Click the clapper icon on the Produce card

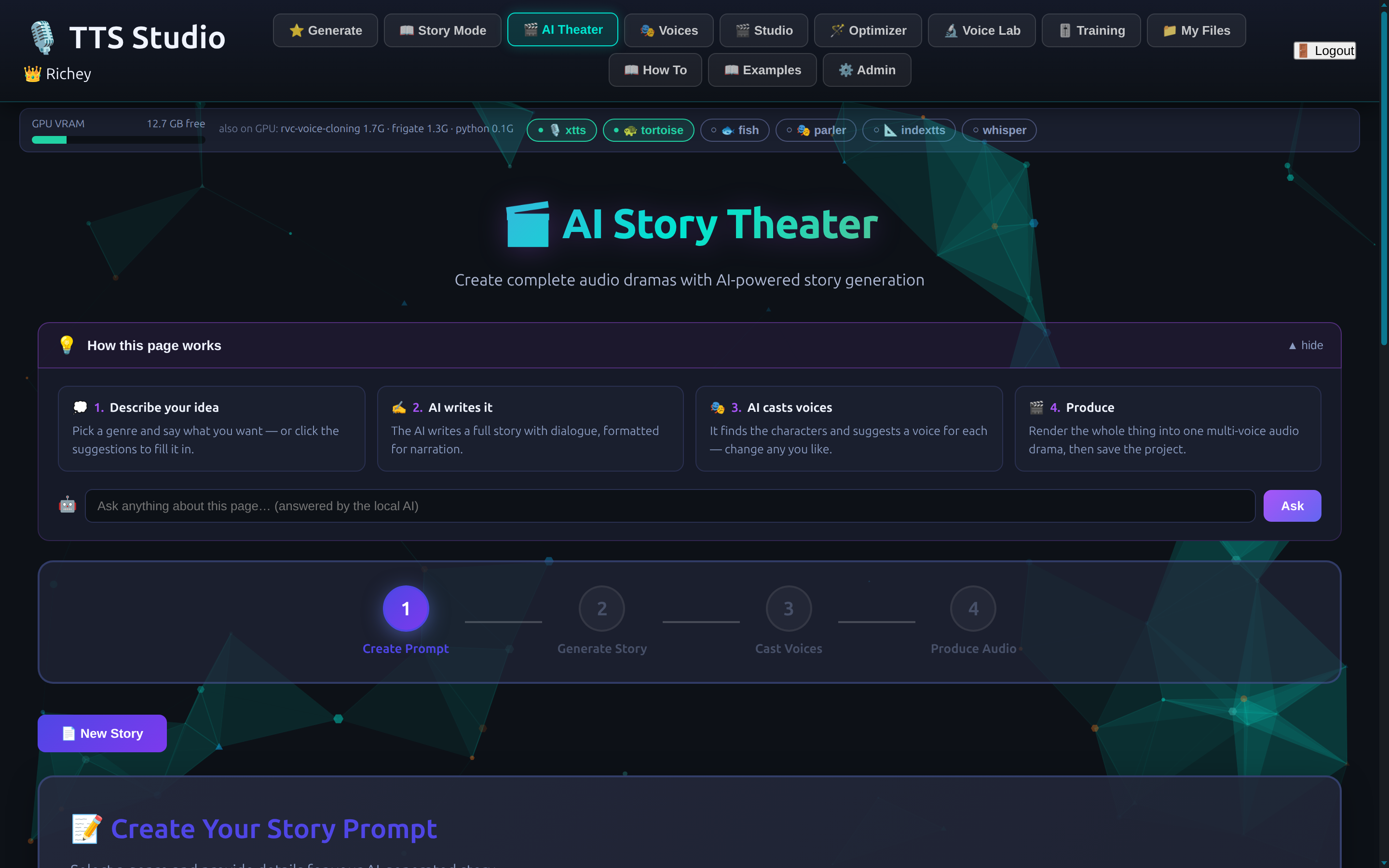coord(1036,407)
